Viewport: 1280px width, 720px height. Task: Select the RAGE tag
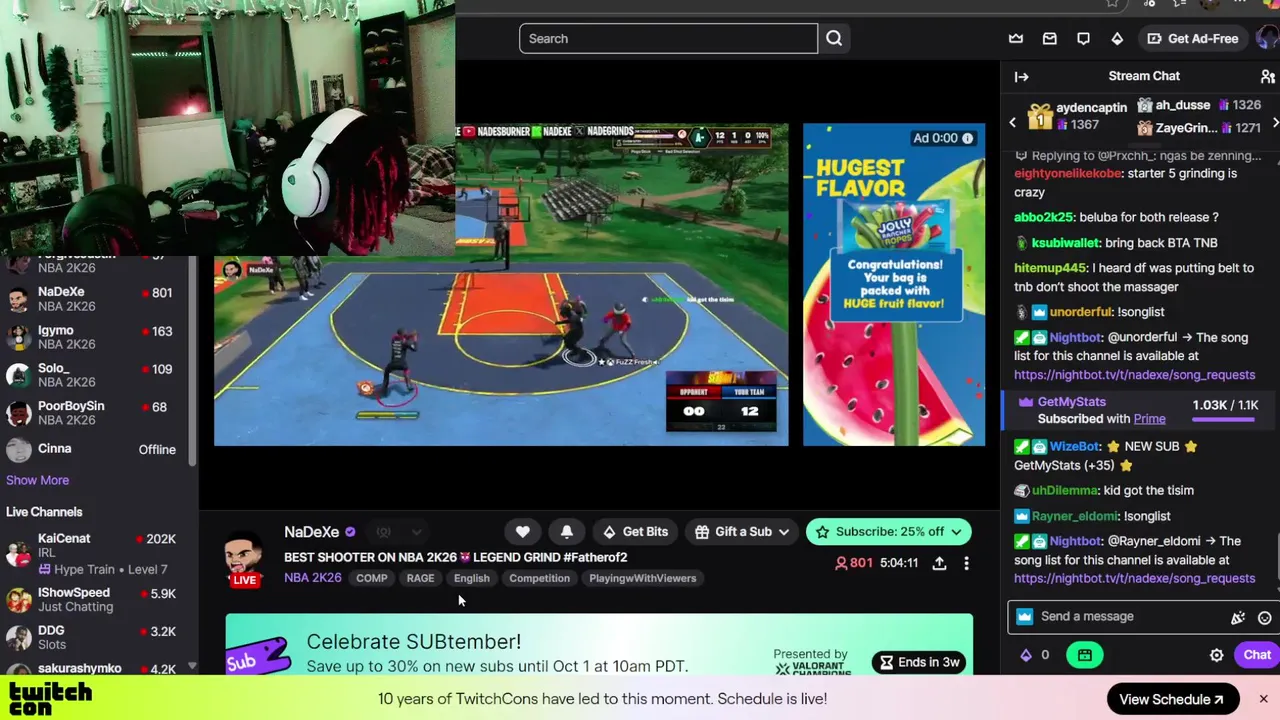pos(420,578)
